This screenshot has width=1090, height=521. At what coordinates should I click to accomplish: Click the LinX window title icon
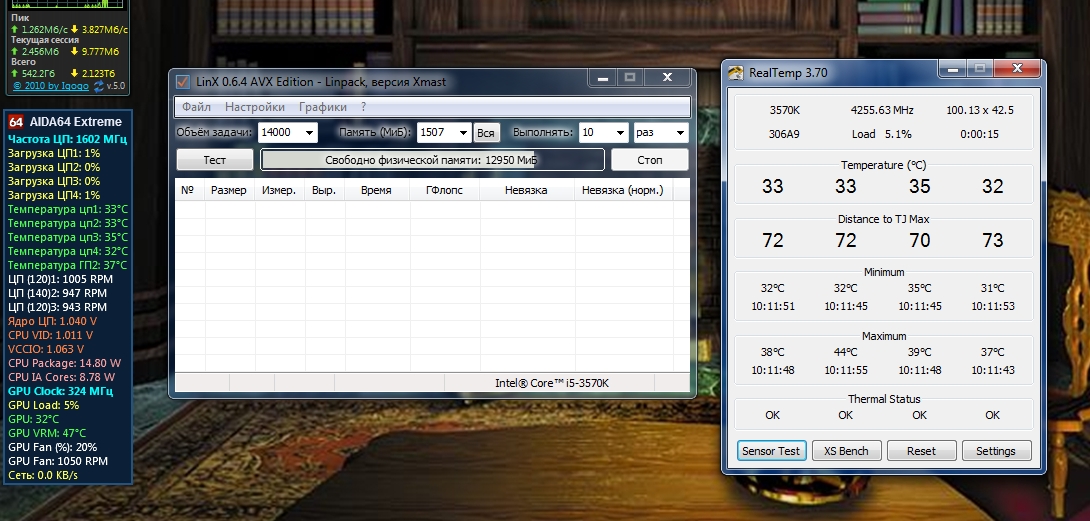click(x=183, y=81)
